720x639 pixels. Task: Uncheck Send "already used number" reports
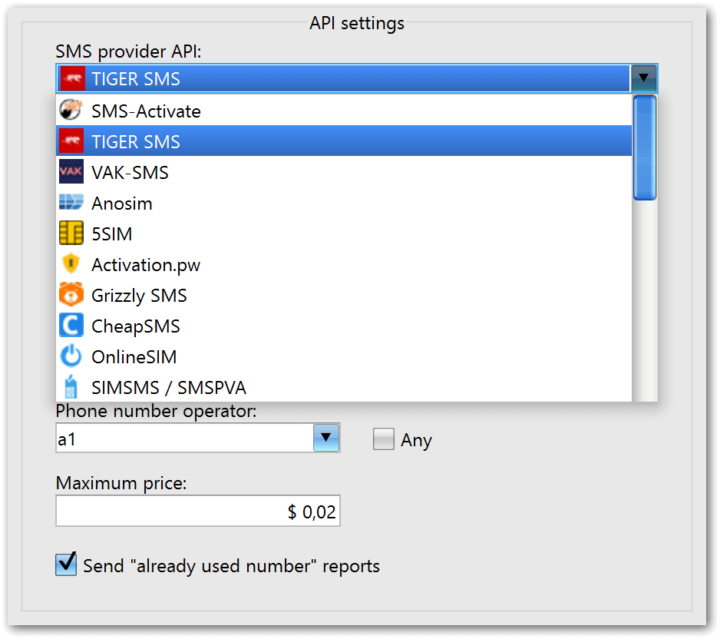[66, 565]
